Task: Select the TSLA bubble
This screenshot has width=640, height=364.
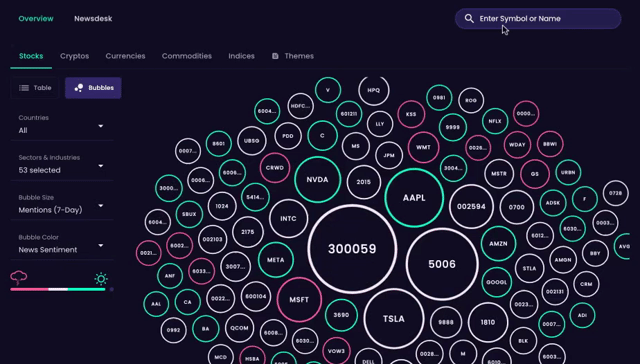Action: 394,319
